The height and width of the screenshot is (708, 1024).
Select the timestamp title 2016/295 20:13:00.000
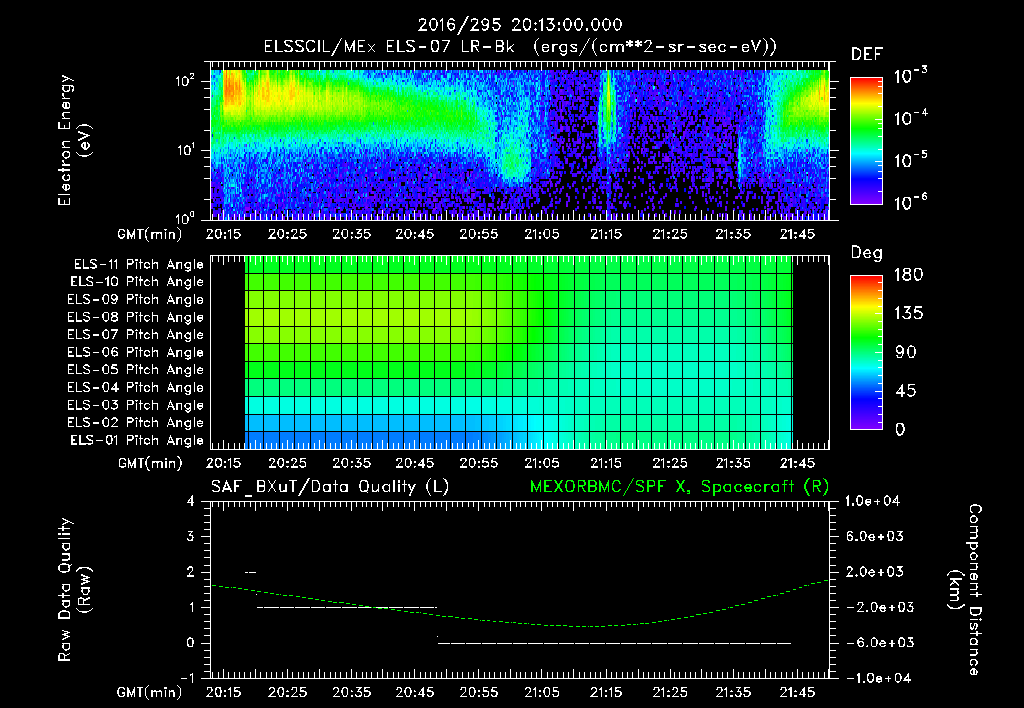(x=520, y=25)
